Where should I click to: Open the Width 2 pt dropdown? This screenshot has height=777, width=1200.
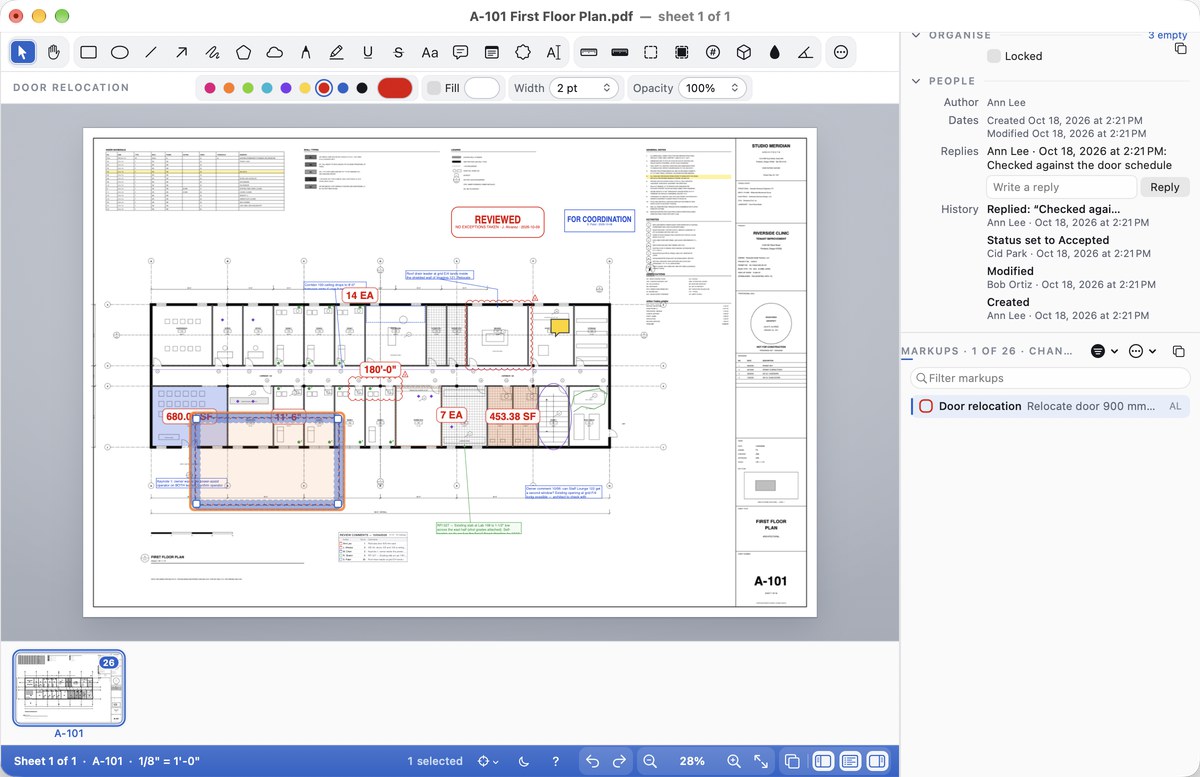(585, 88)
